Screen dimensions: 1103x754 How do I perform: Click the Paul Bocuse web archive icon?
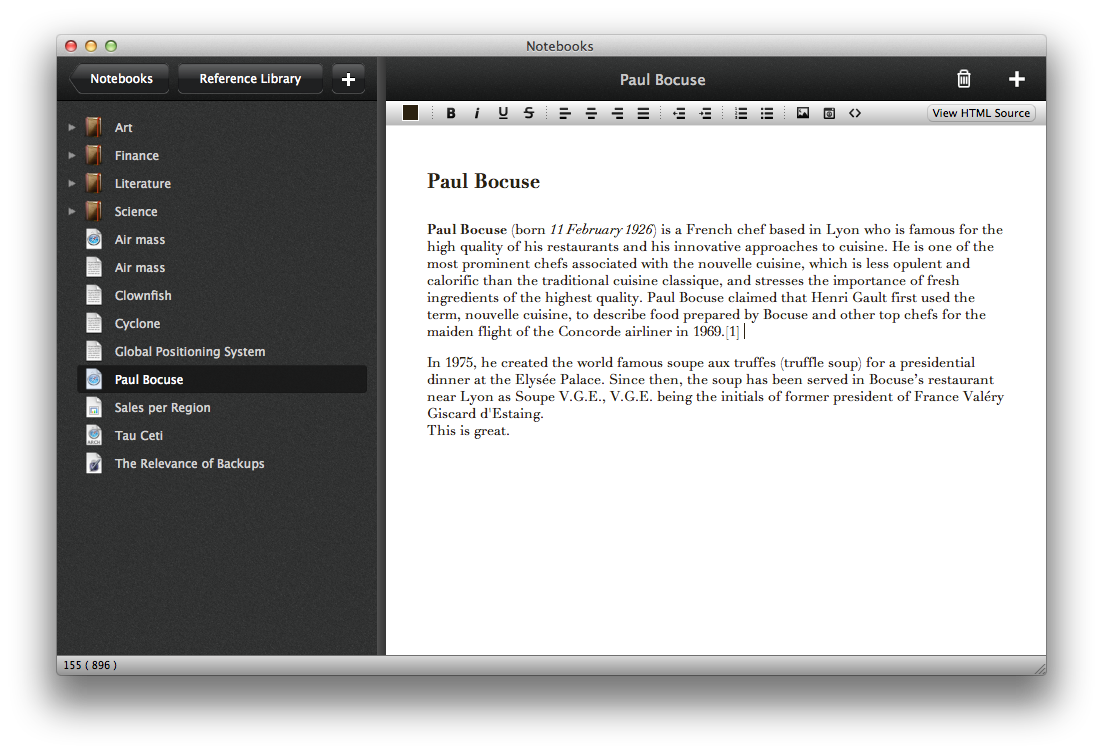(94, 379)
